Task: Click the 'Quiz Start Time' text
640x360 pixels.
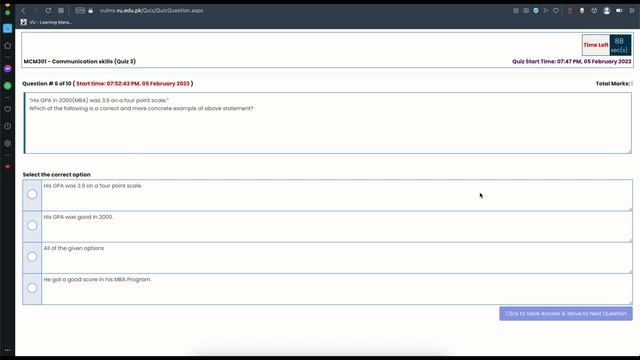Action: pyautogui.click(x=571, y=61)
